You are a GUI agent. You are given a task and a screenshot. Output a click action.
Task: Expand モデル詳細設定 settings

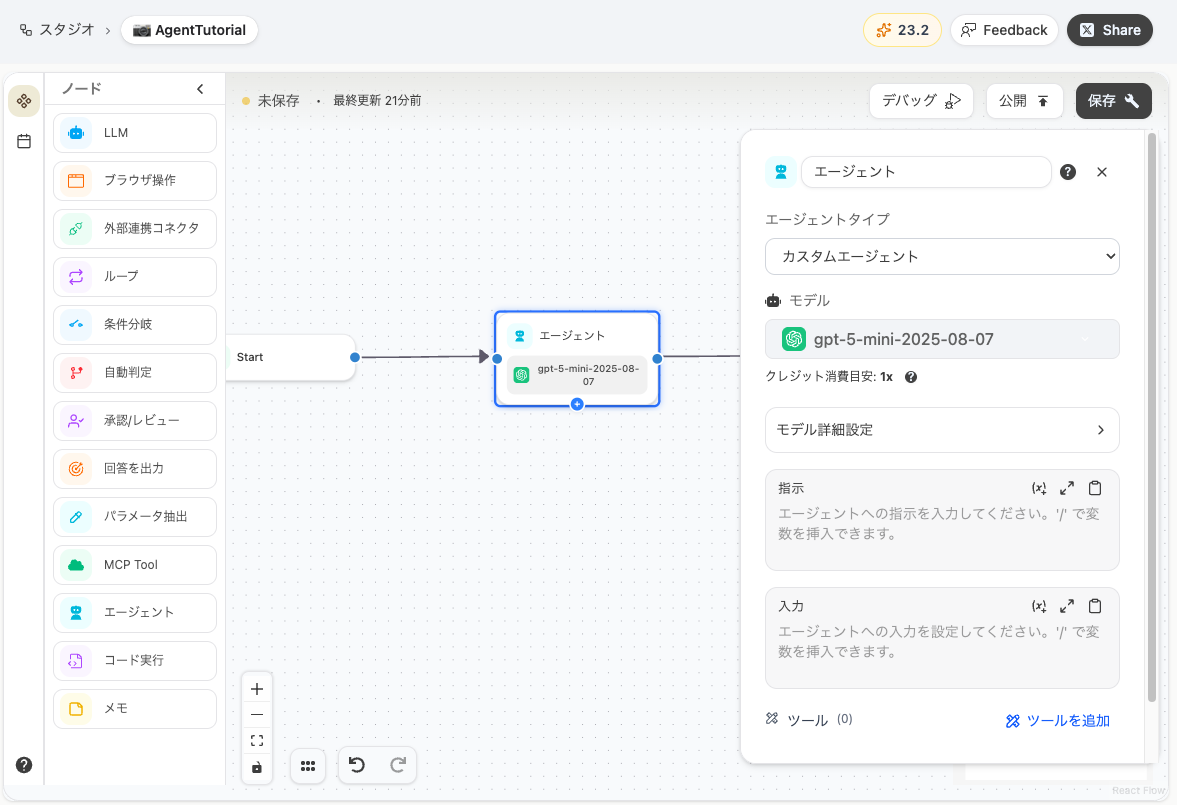(x=941, y=429)
